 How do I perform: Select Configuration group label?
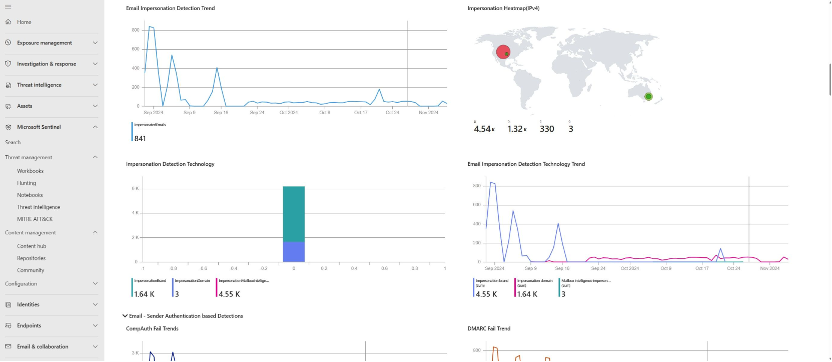coord(21,284)
